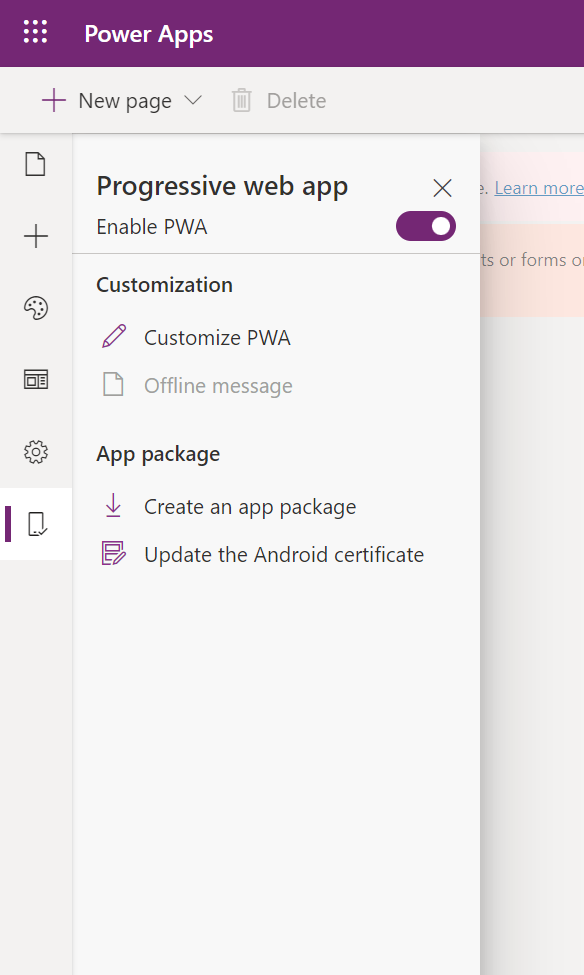The image size is (584, 975).
Task: Open the Pages icon in sidebar
Action: pos(35,165)
